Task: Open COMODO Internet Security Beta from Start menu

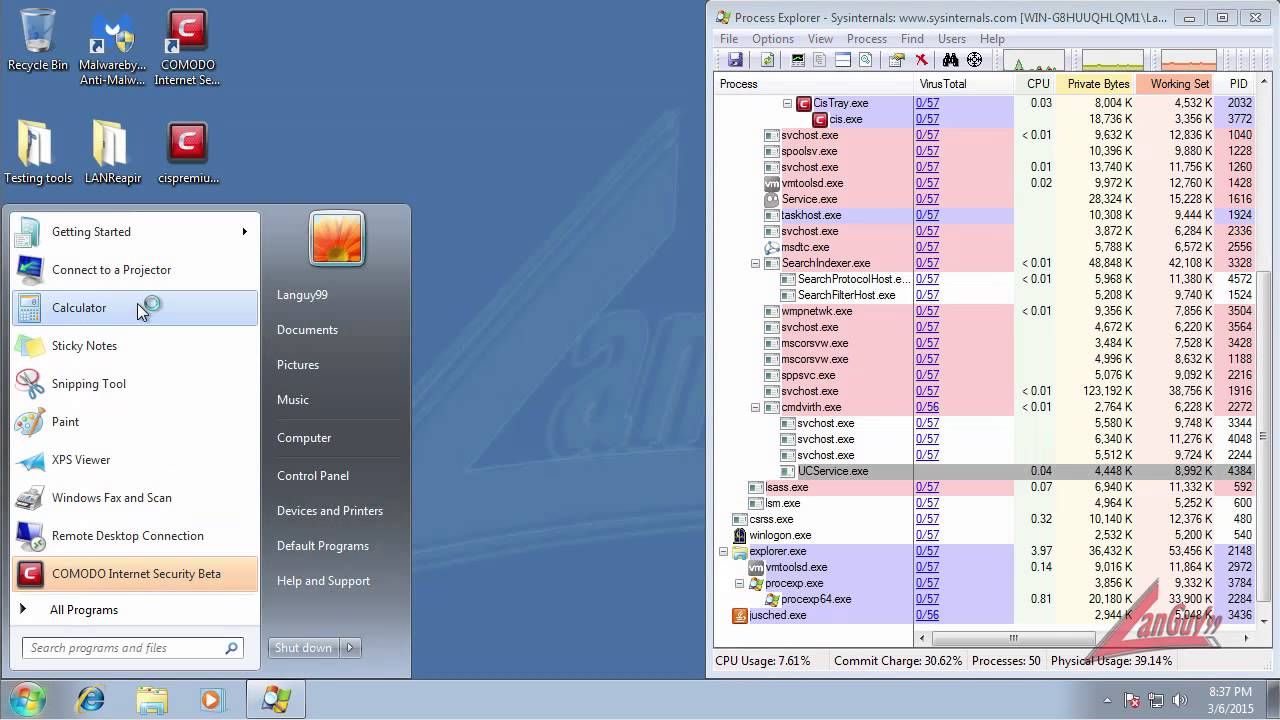Action: click(135, 574)
